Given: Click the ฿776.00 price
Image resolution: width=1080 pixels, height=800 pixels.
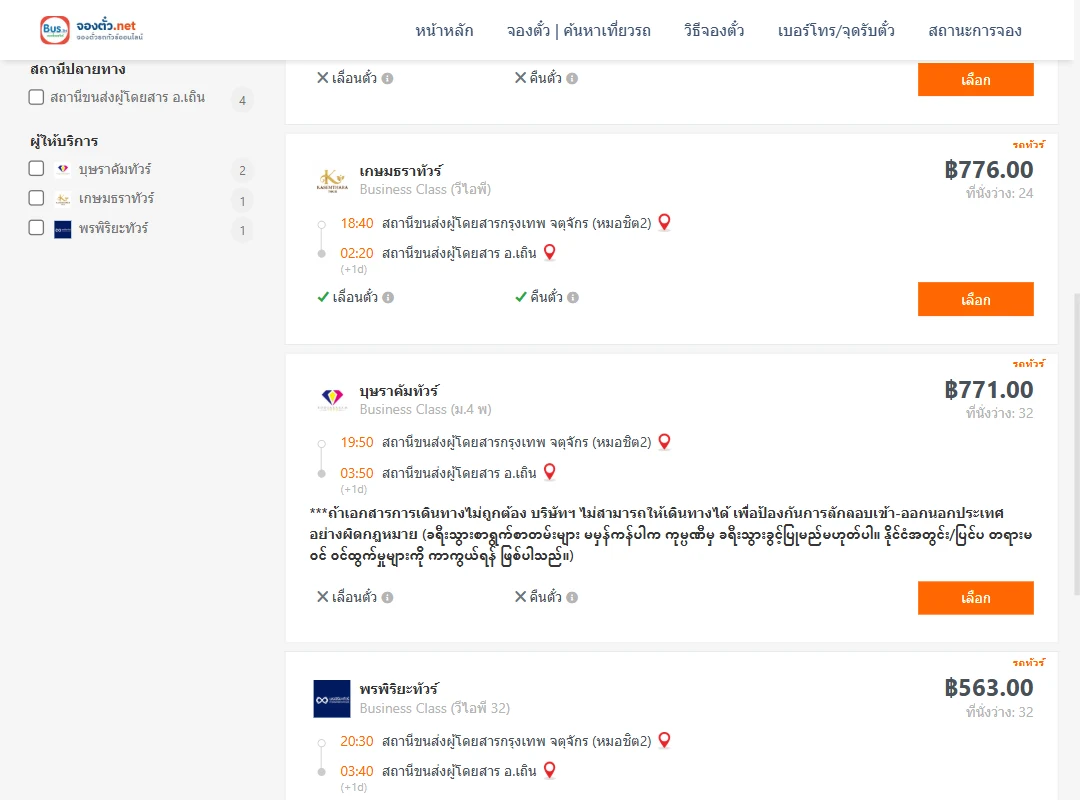Looking at the screenshot, I should coord(988,170).
